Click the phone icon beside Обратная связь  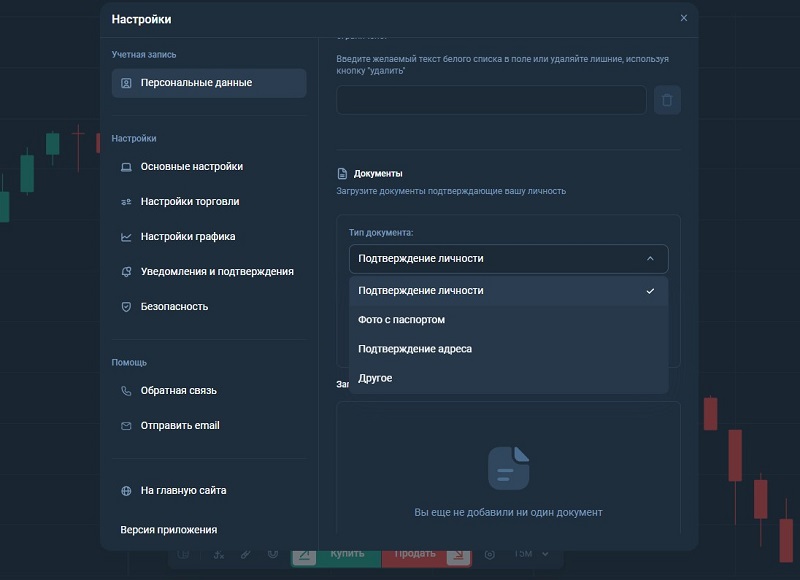[x=126, y=391]
